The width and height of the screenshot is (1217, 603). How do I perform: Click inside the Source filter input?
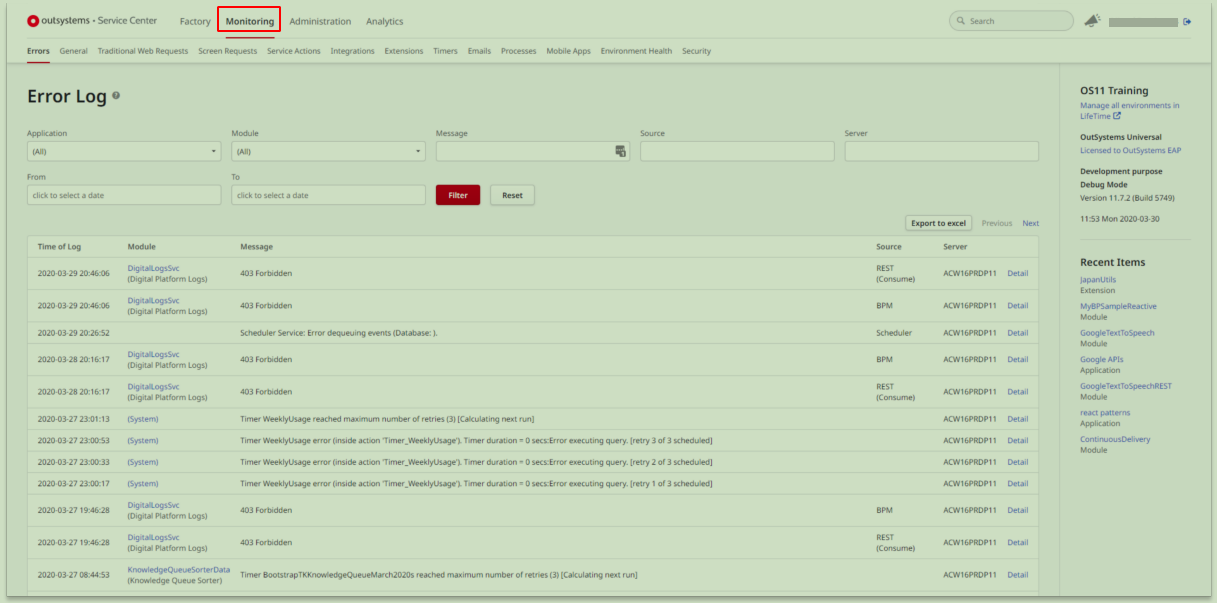[737, 150]
